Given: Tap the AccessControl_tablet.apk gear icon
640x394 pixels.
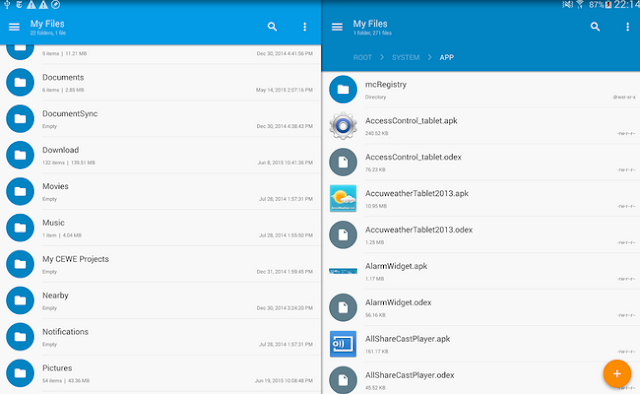Looking at the screenshot, I should pyautogui.click(x=343, y=126).
